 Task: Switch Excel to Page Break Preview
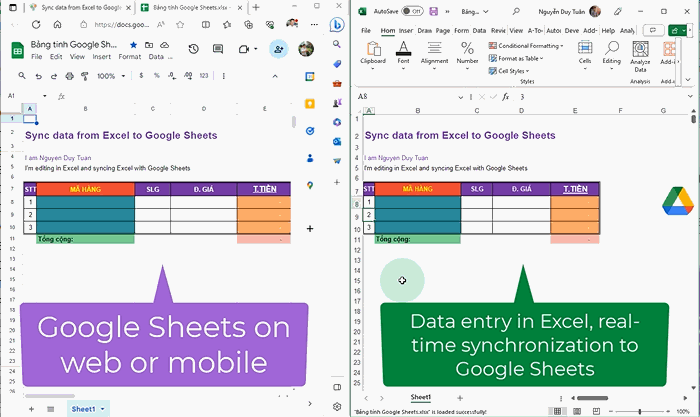pos(596,411)
